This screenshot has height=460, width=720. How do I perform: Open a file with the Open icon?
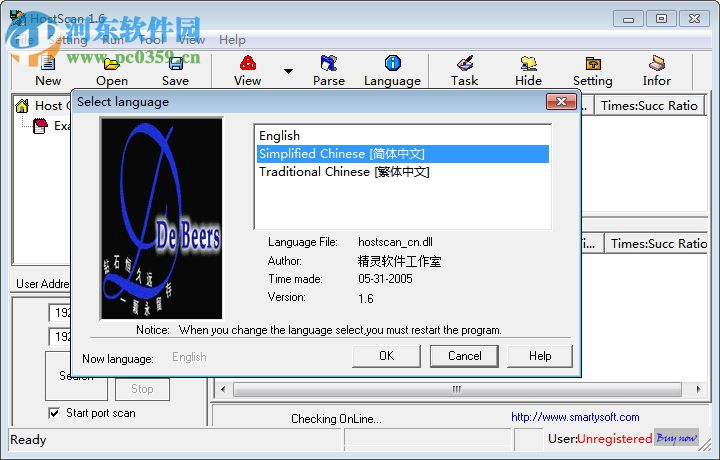coord(112,71)
